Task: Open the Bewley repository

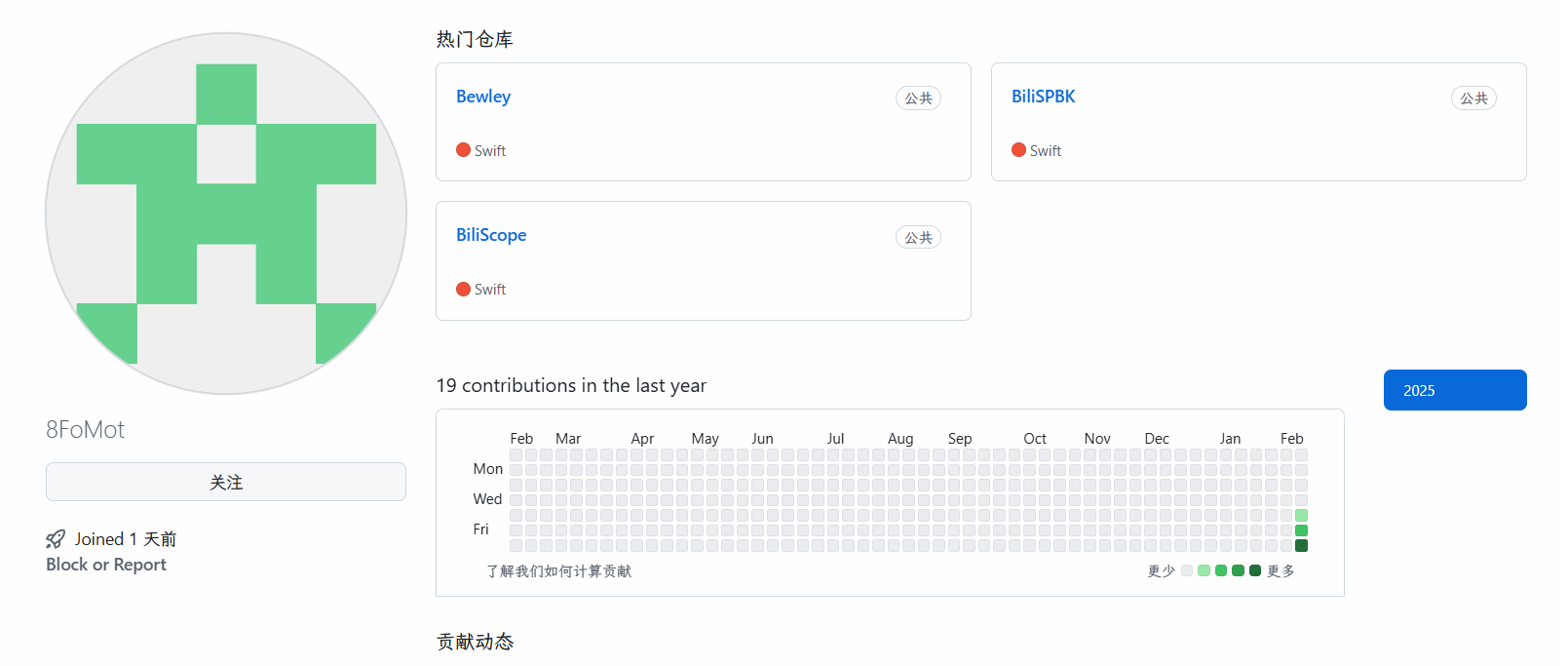Action: 483,97
